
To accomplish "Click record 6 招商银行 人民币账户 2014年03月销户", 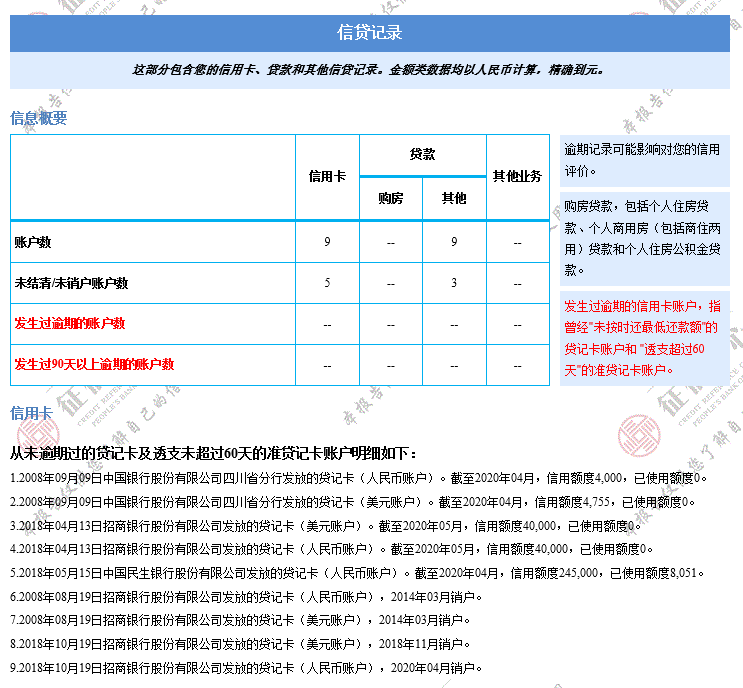I will 246,597.
